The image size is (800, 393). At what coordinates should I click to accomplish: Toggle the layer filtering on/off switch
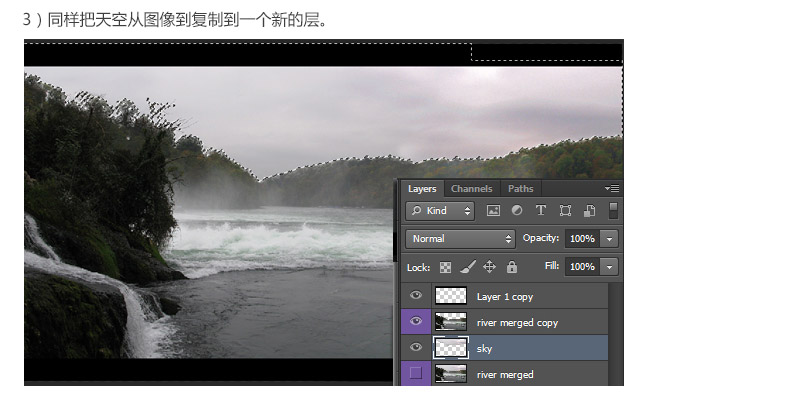coord(614,210)
